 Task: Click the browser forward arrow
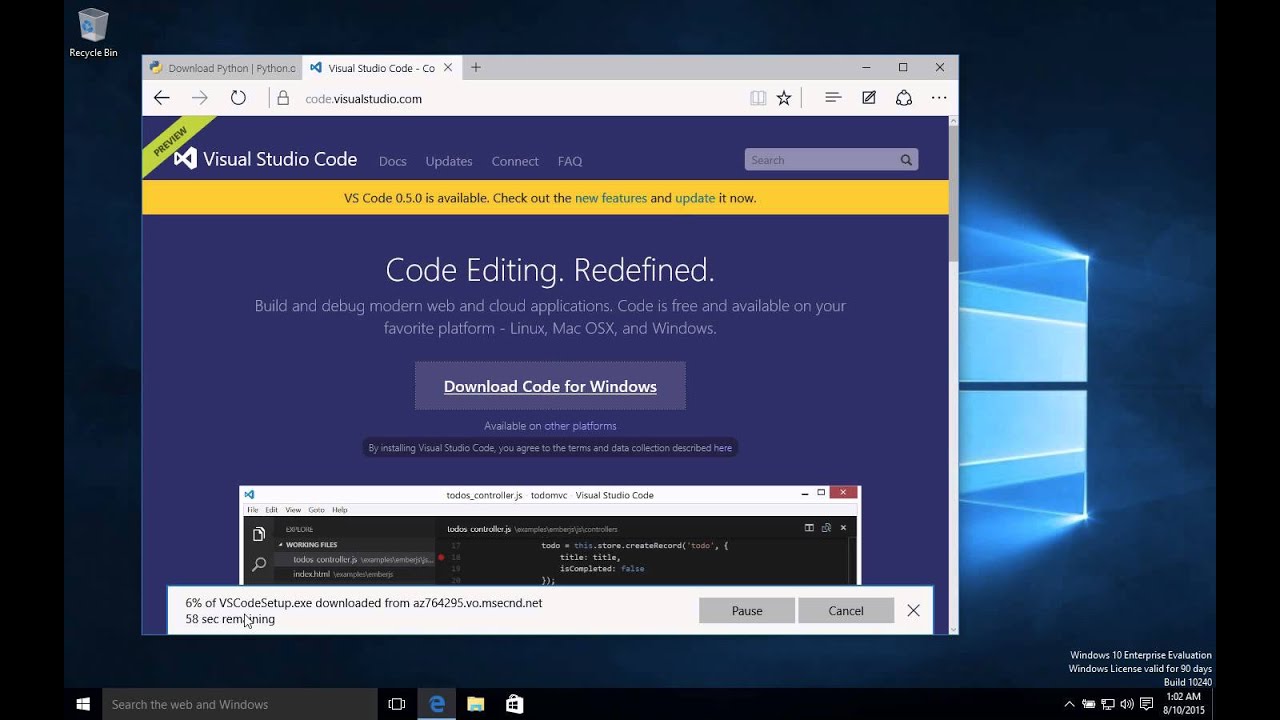pos(200,98)
